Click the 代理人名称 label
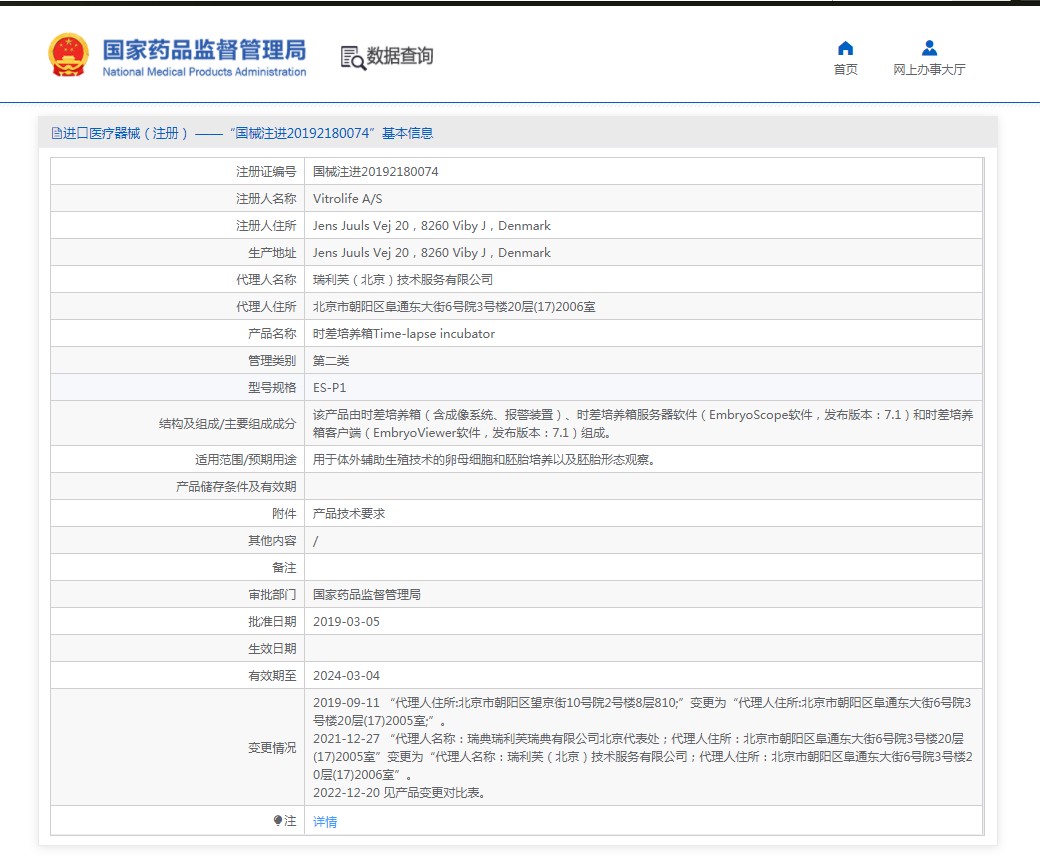This screenshot has height=856, width=1040. click(x=266, y=280)
